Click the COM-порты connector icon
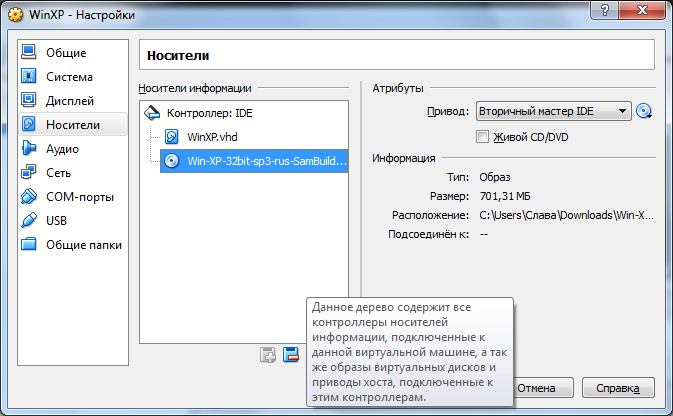673x416 pixels. point(29,196)
